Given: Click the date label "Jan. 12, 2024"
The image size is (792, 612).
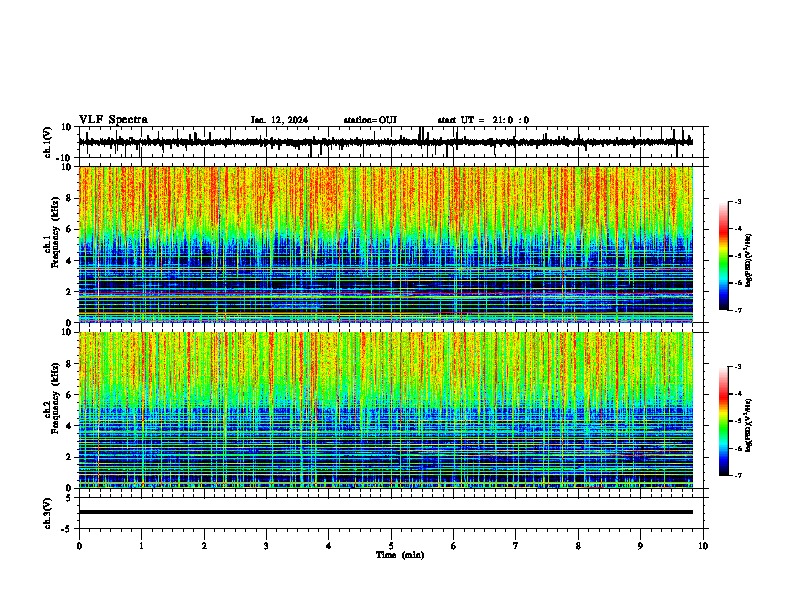Looking at the screenshot, I should pos(279,120).
